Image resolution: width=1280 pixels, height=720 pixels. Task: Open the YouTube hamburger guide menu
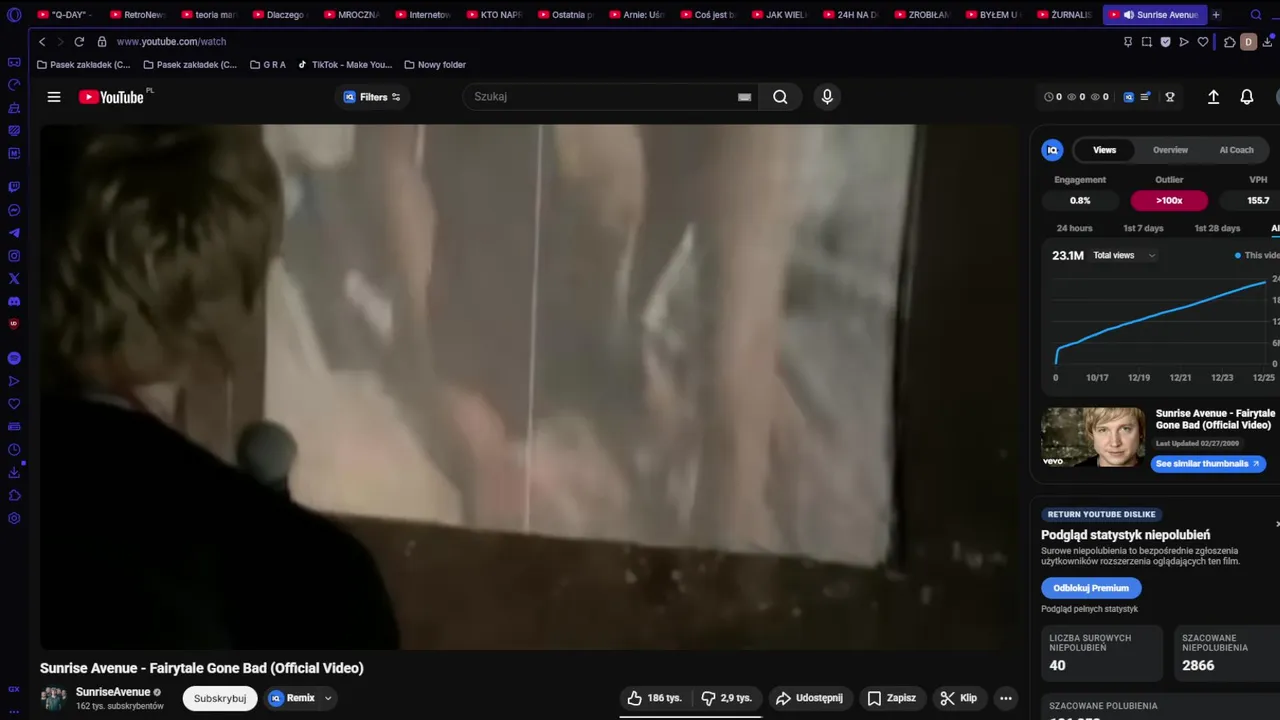click(x=54, y=97)
